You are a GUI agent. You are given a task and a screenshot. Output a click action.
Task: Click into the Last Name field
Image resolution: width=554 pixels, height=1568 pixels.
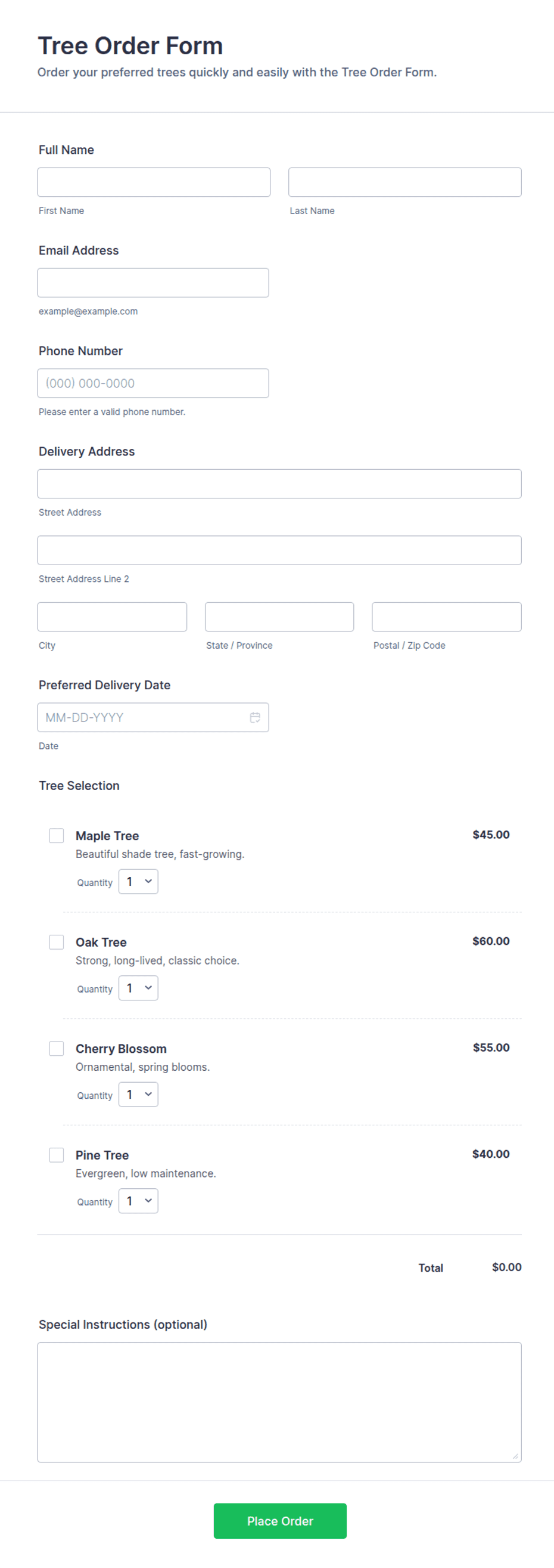tap(405, 182)
